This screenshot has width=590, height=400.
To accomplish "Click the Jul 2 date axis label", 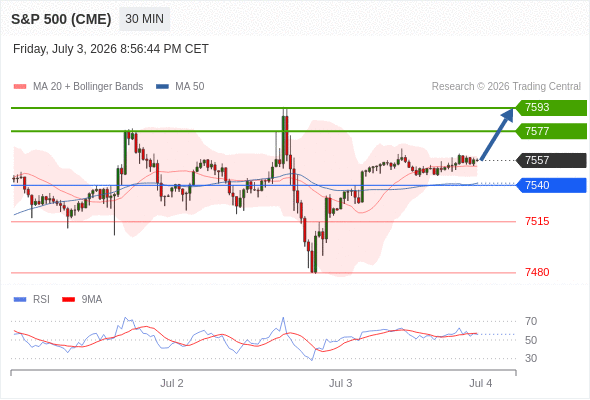I will (x=172, y=383).
